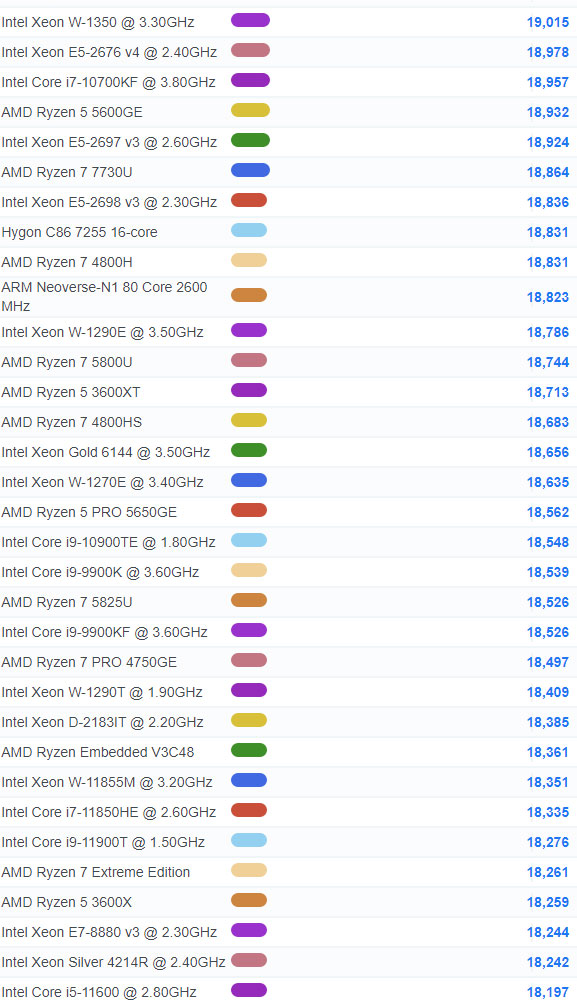Click the orange swatch beside Ryzen 7 5825U

[x=249, y=600]
